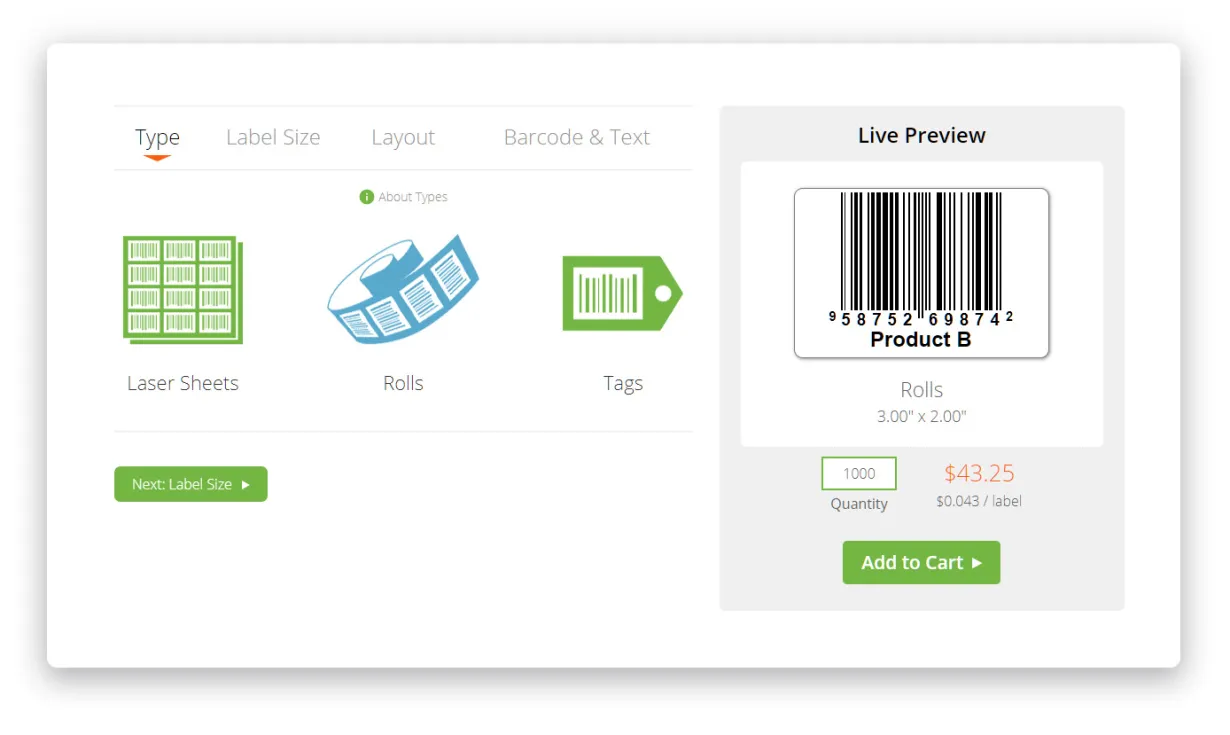Click the arrow on Next: Label Size button
This screenshot has height=735, width=1230.
point(246,484)
